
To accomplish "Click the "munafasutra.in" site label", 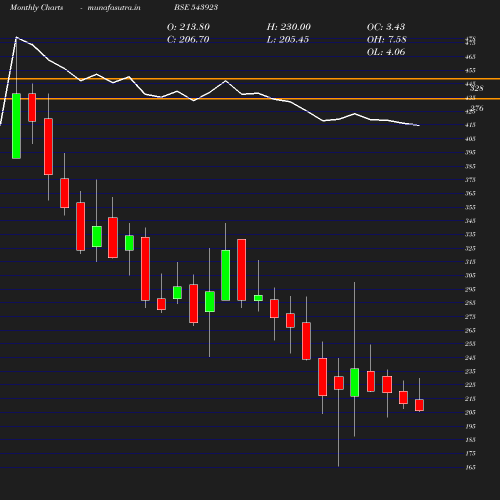I will tap(114, 7).
